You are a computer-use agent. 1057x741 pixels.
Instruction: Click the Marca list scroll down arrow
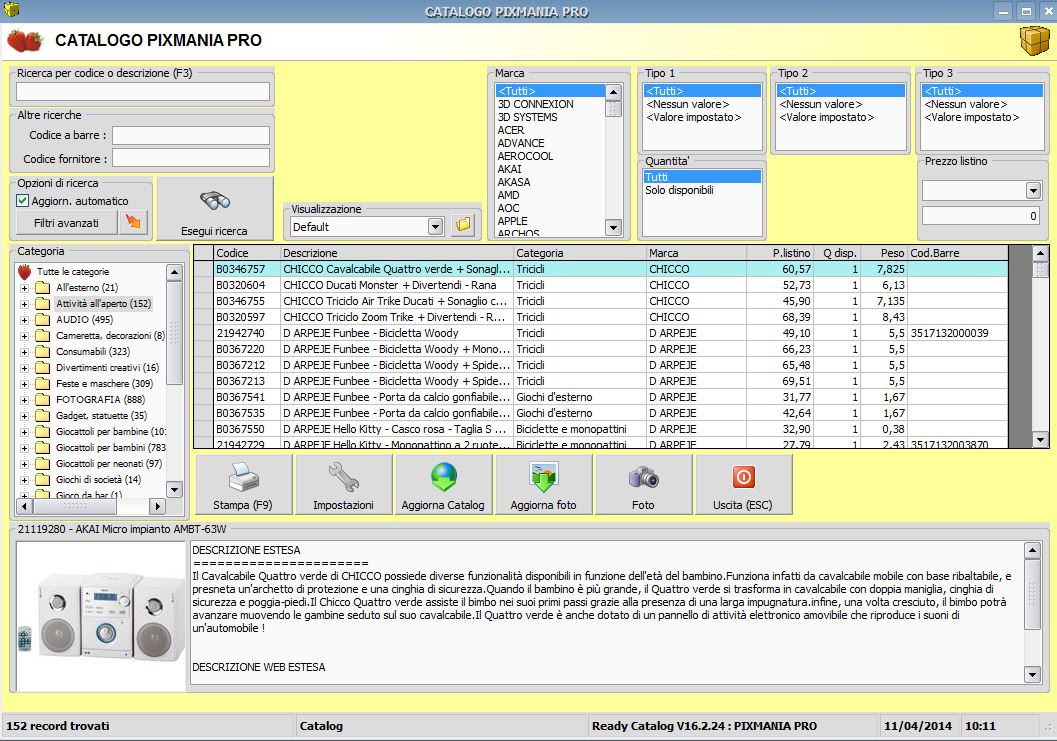click(x=613, y=227)
